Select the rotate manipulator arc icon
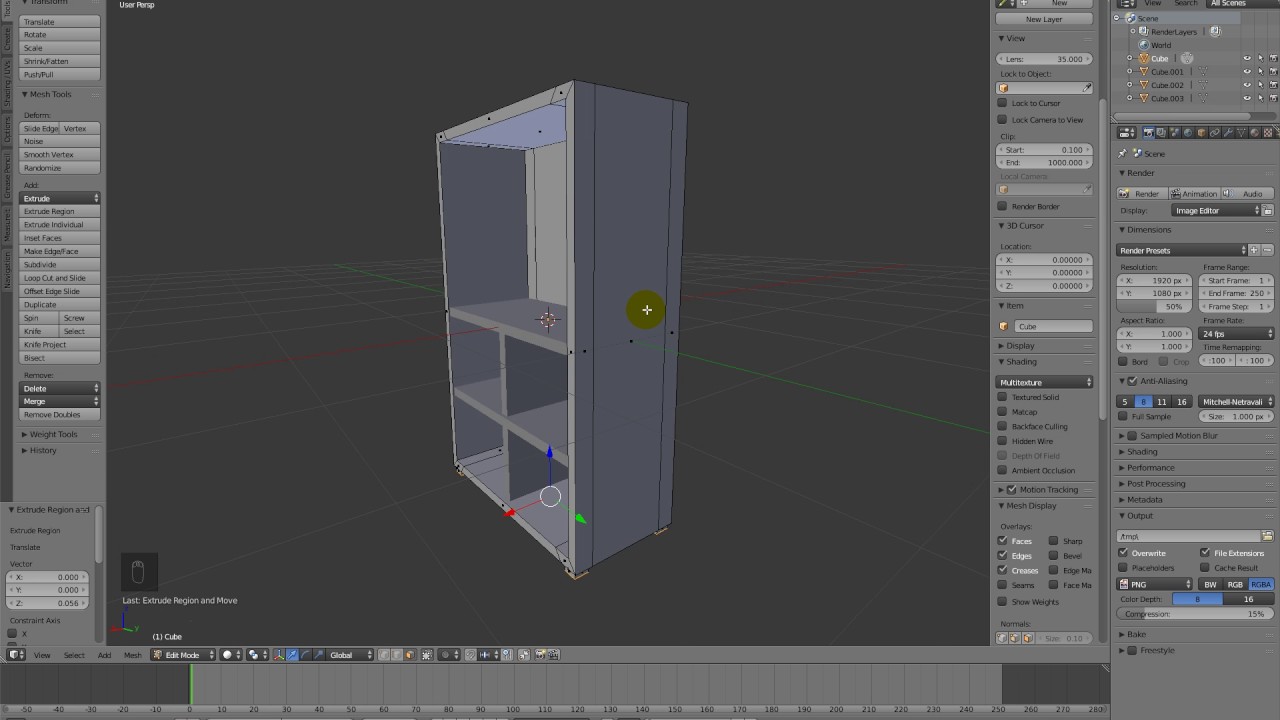 306,655
